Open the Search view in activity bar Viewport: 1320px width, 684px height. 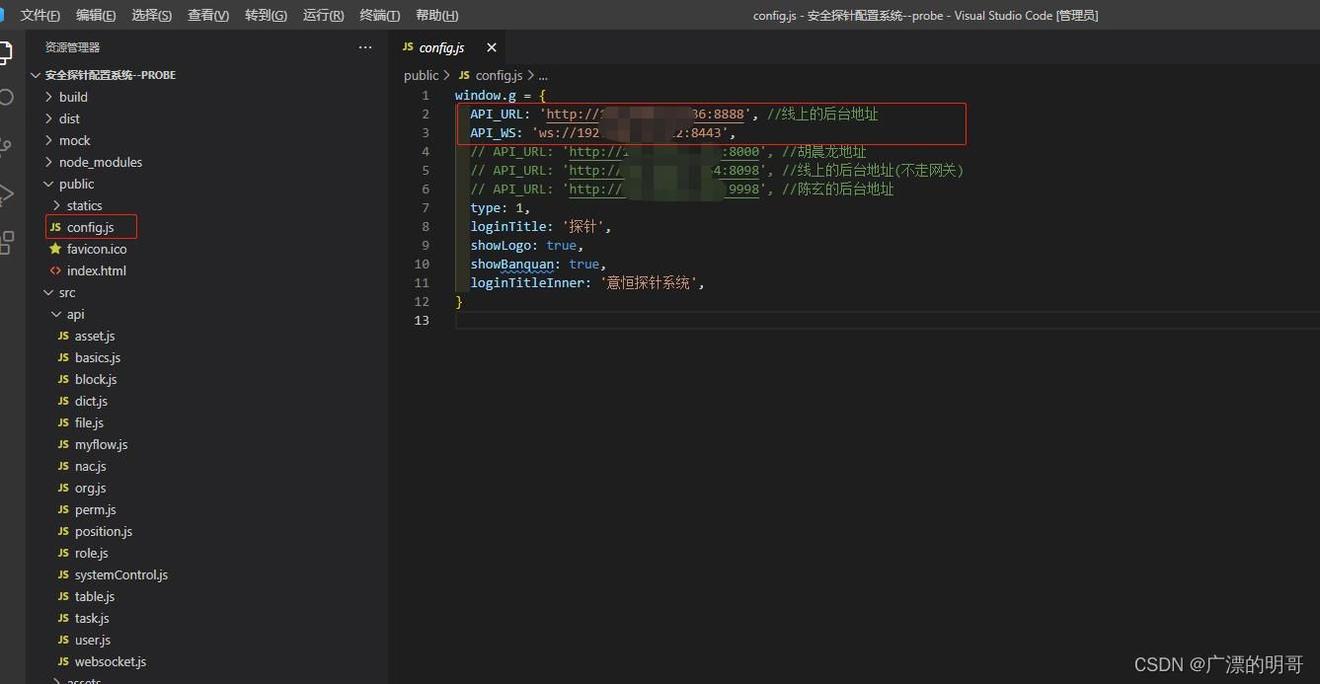[5, 97]
